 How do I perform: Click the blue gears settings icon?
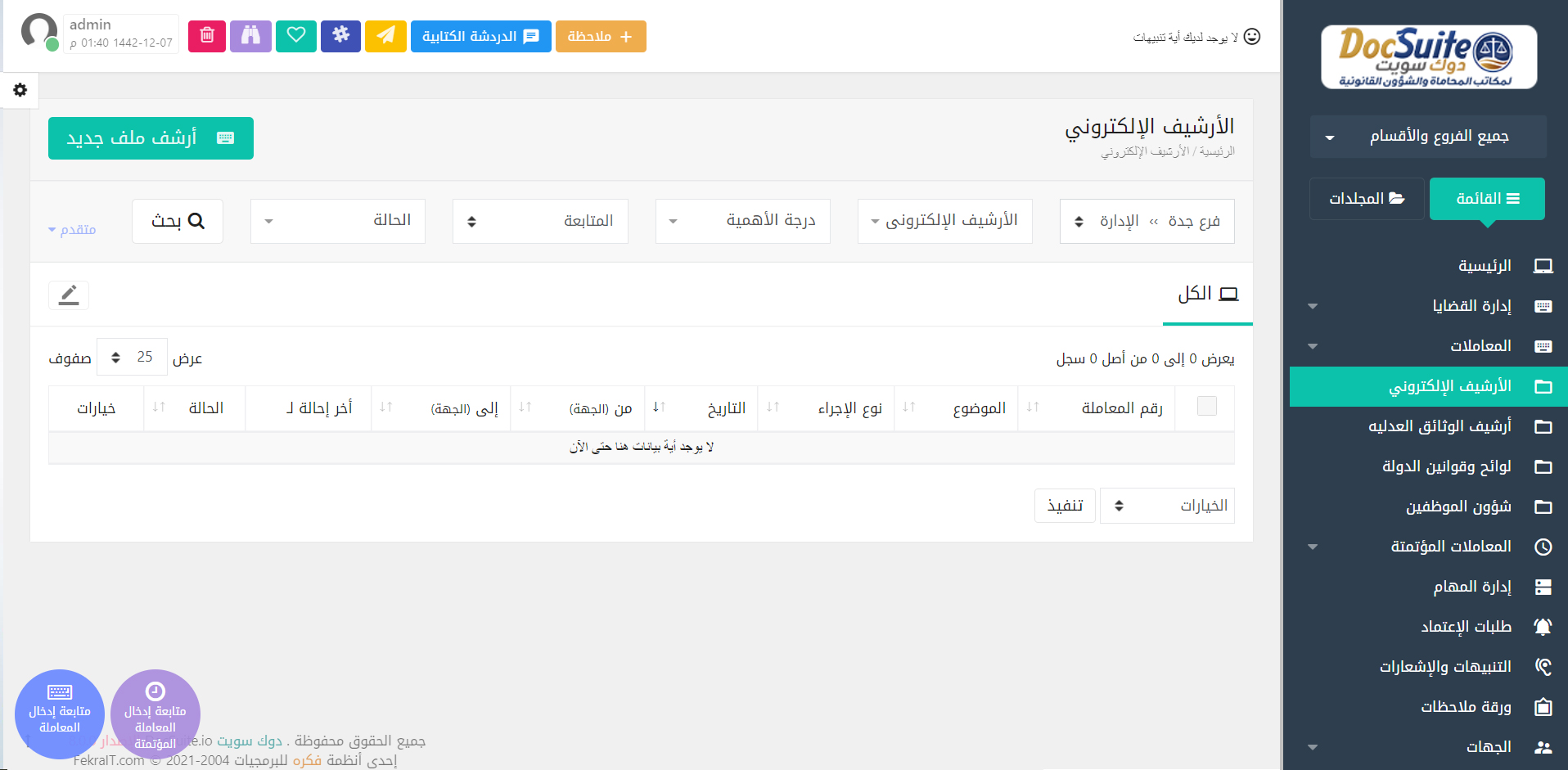[x=340, y=36]
